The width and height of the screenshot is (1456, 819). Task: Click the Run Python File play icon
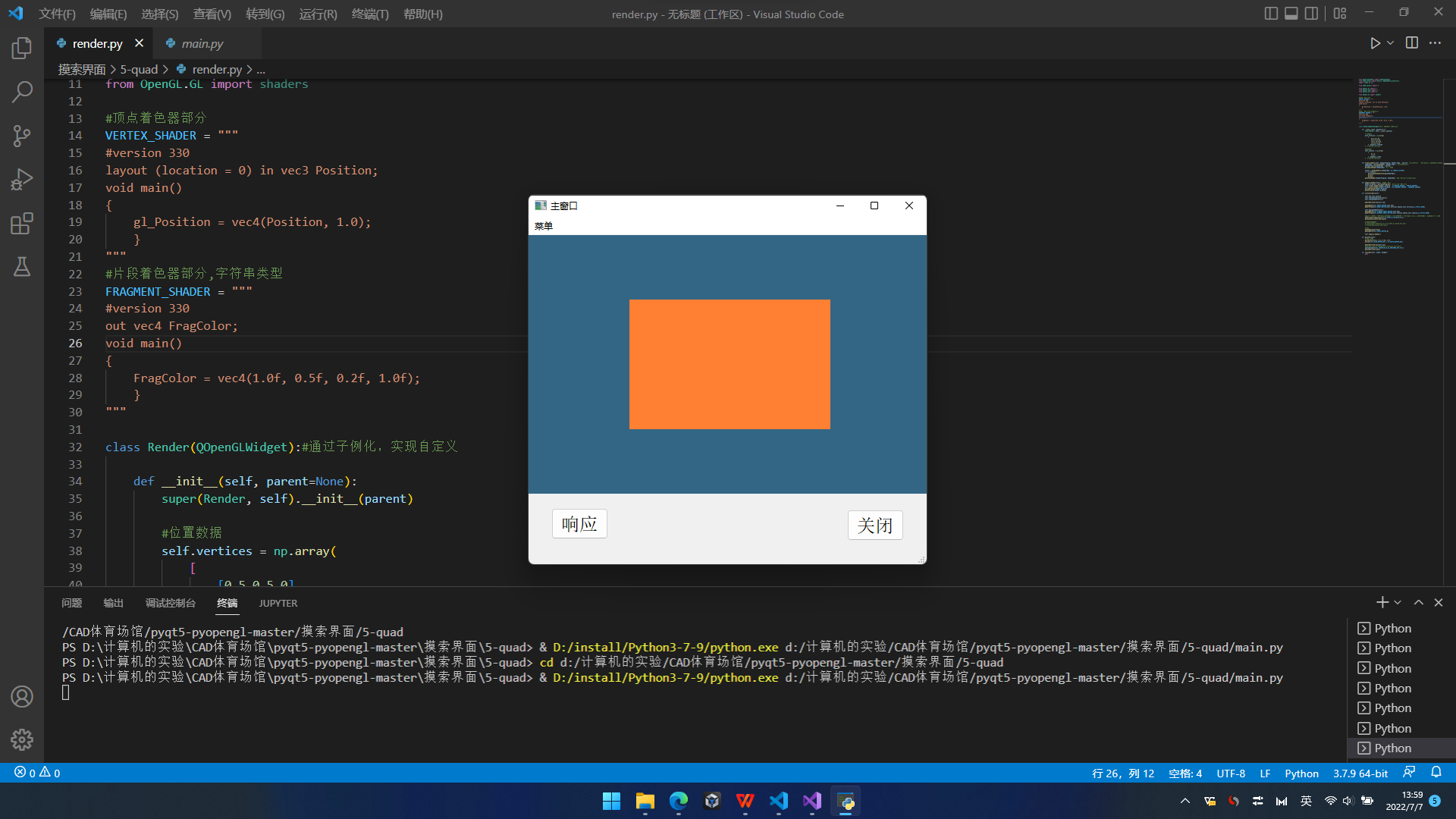tap(1375, 43)
